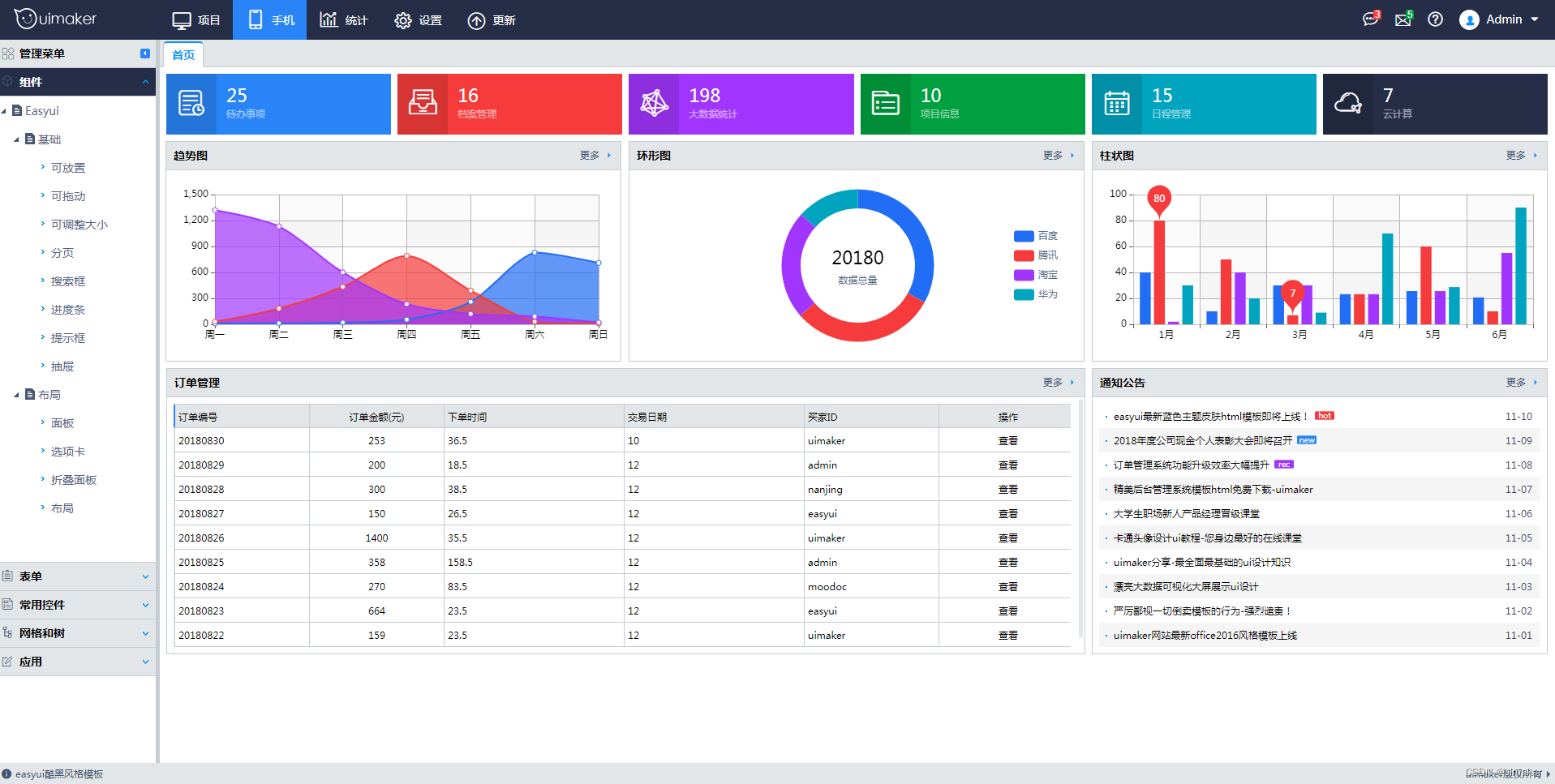Click the help question mark icon
Image resolution: width=1555 pixels, height=784 pixels.
[1435, 19]
